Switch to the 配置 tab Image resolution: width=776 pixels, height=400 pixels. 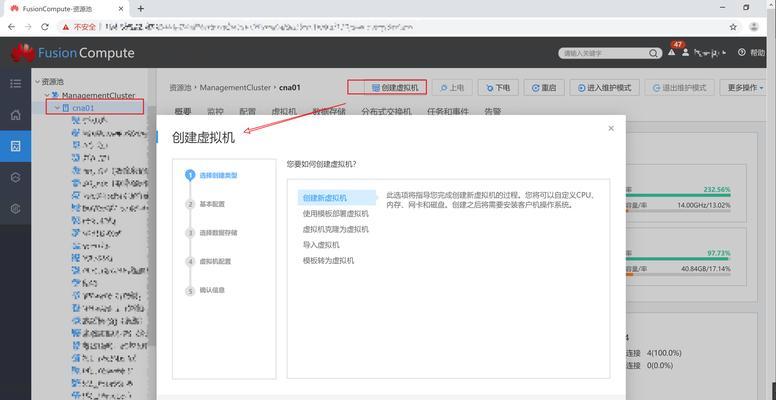[x=247, y=112]
